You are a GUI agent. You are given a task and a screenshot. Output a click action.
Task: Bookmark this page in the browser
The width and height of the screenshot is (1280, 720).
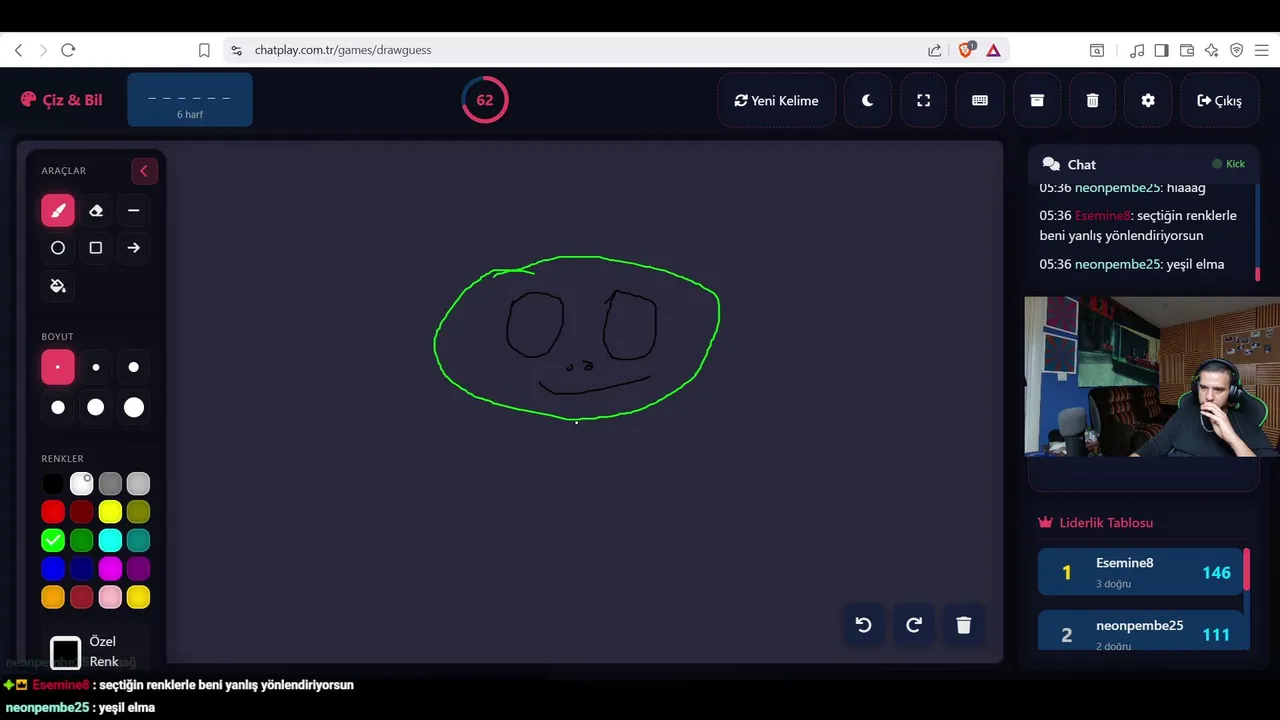tap(204, 50)
